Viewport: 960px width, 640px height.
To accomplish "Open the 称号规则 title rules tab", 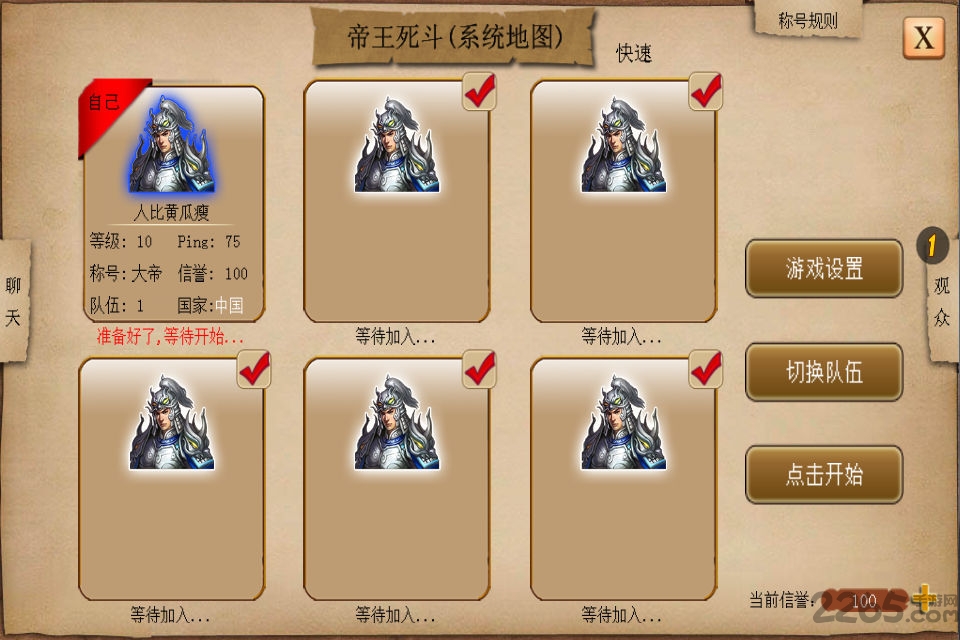I will [x=808, y=20].
